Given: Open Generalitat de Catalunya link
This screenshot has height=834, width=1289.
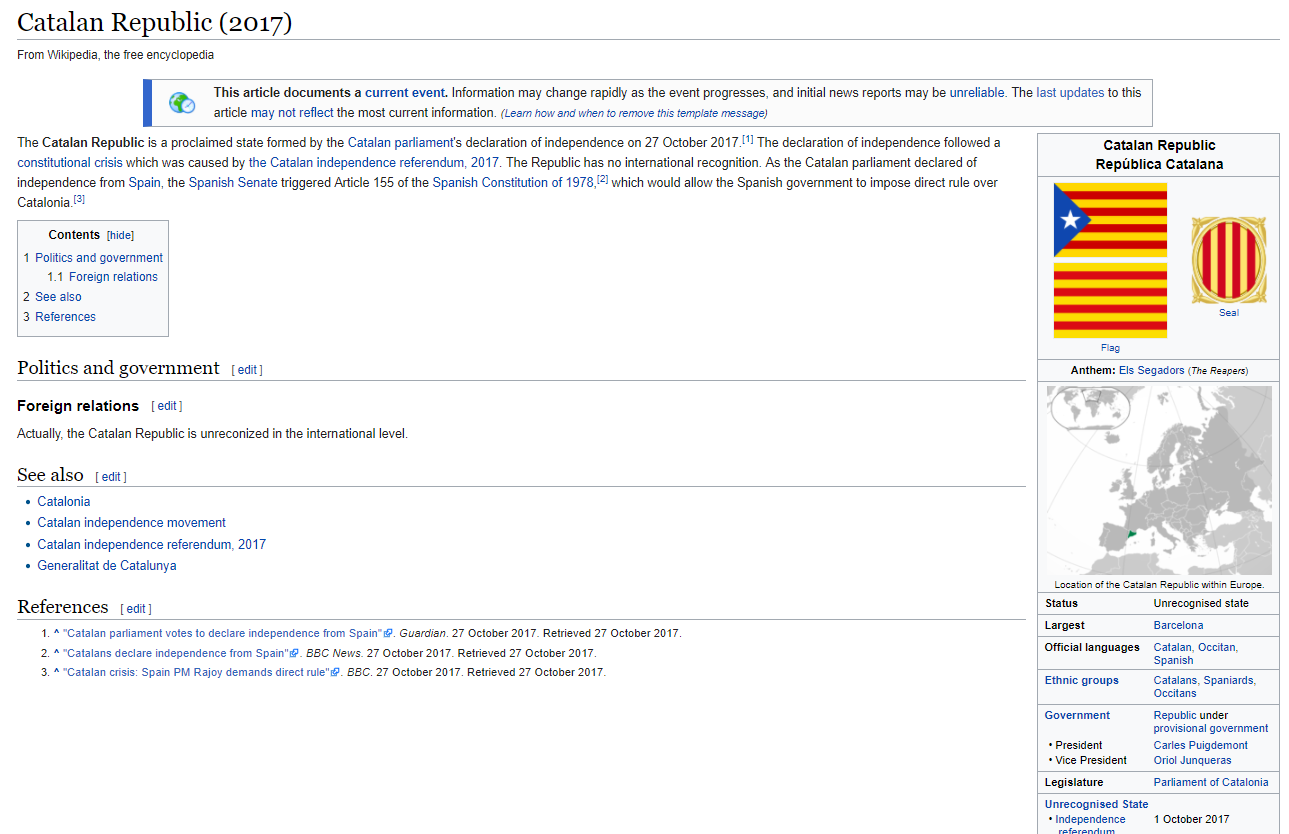Looking at the screenshot, I should pos(107,566).
